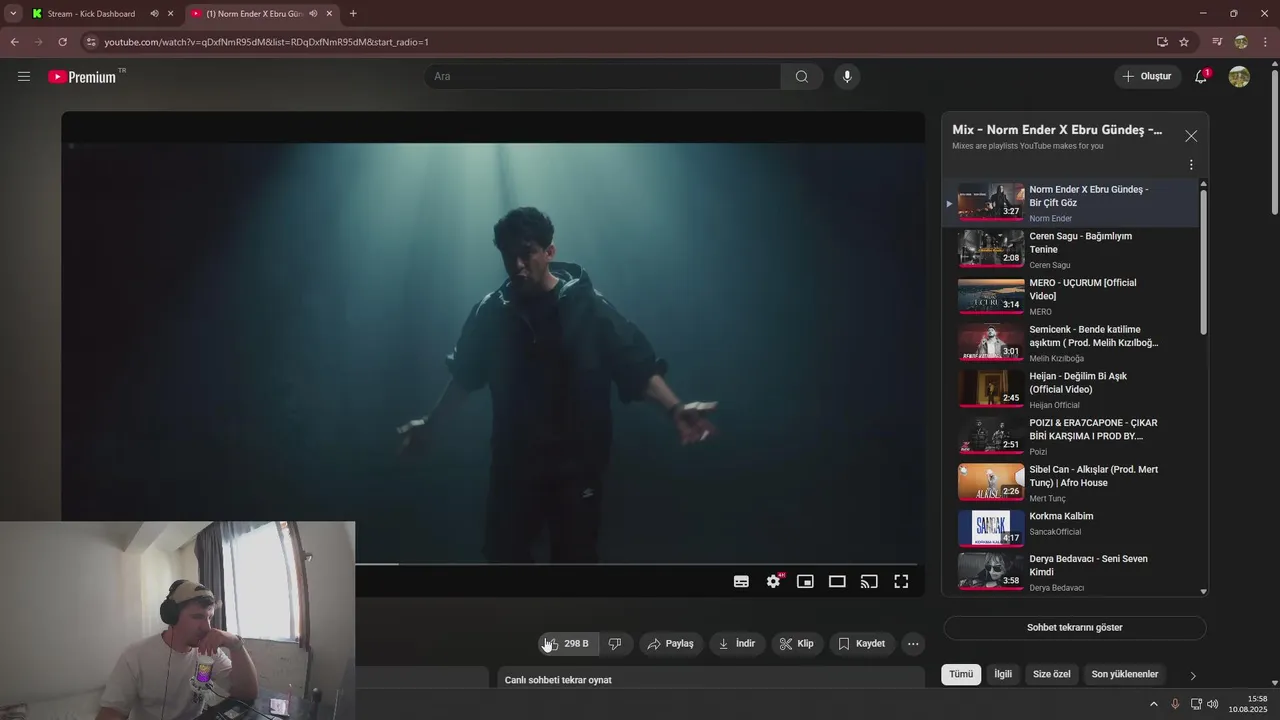This screenshot has width=1280, height=720.
Task: Select Heijan - Değilim Bi Aşık
Action: 1070,390
